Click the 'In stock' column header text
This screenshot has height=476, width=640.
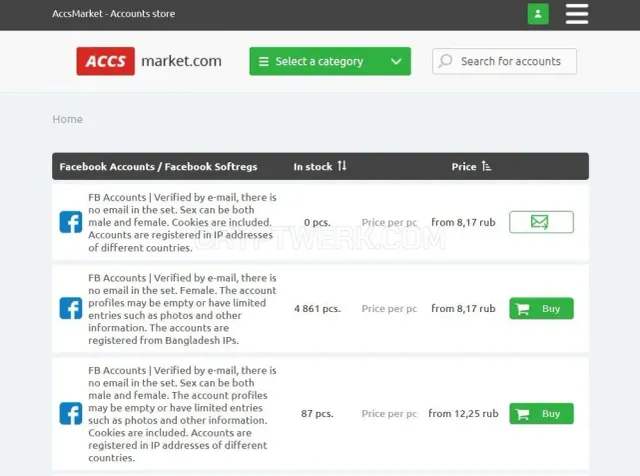[313, 167]
